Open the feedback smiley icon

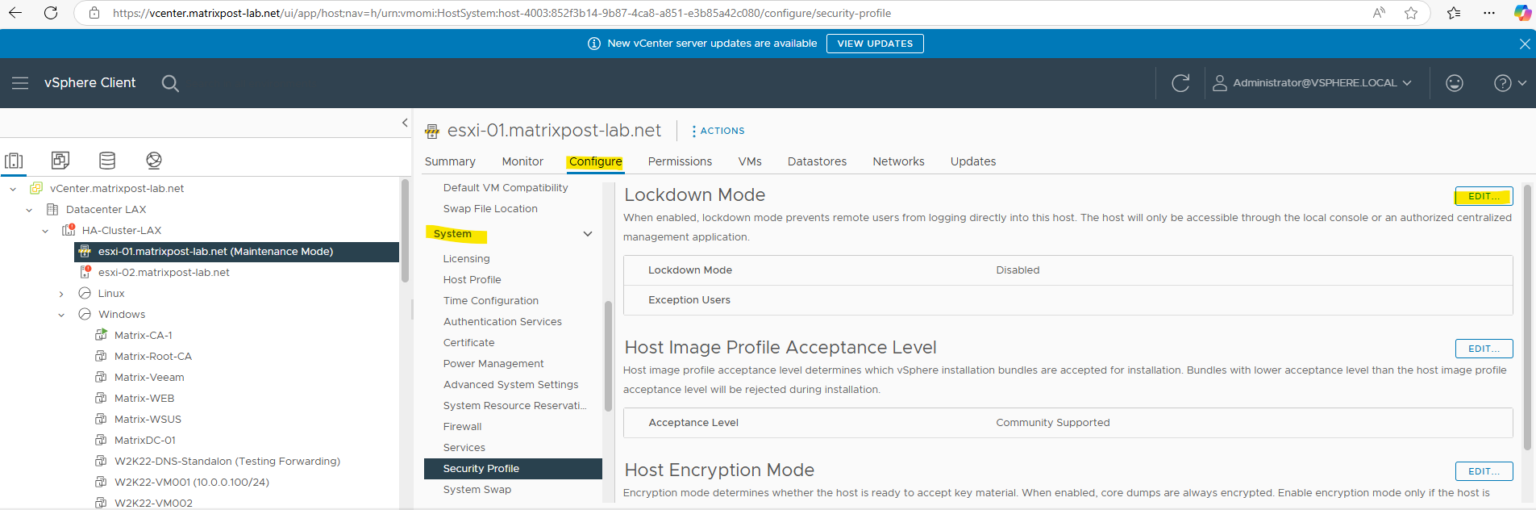click(x=1455, y=83)
